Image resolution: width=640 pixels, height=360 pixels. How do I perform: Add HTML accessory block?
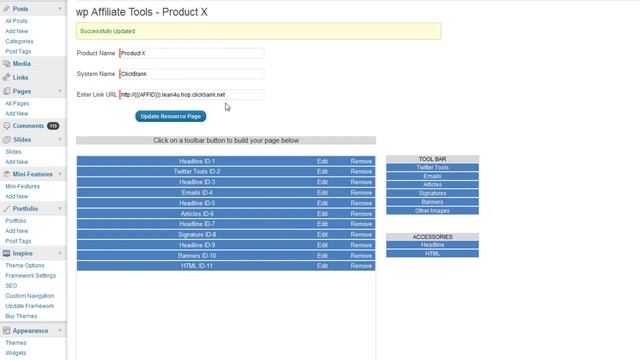(432, 254)
